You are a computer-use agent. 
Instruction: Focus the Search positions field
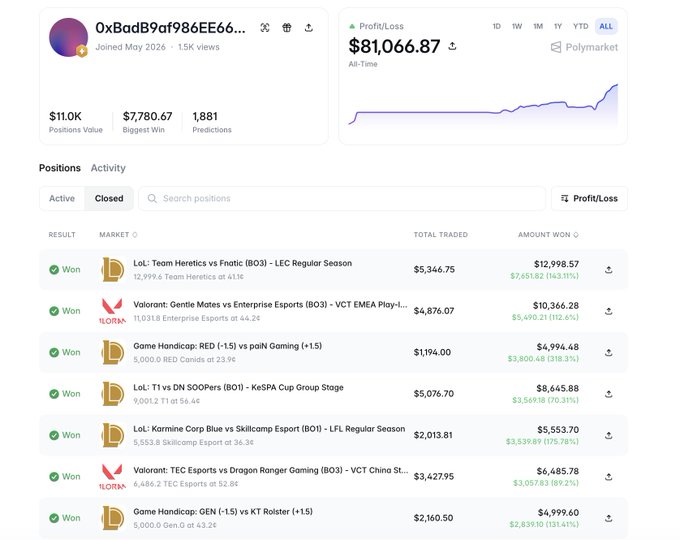342,199
